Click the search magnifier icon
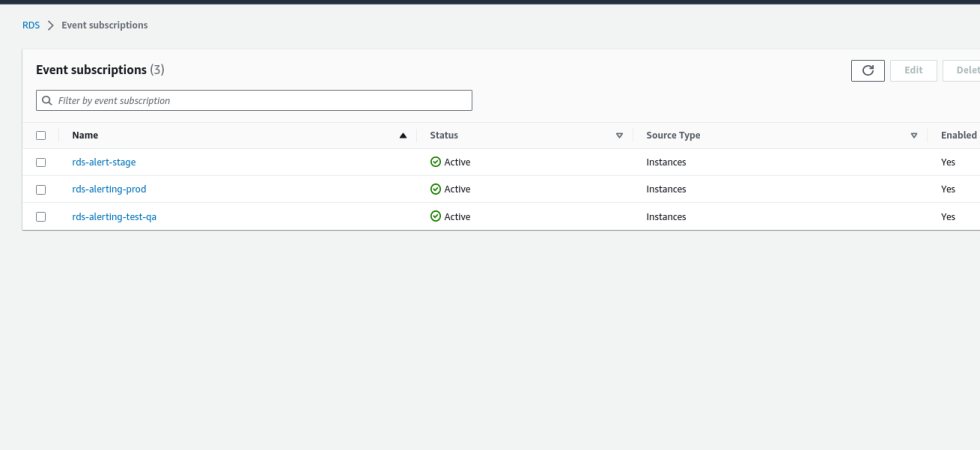The image size is (980, 450). (x=47, y=101)
